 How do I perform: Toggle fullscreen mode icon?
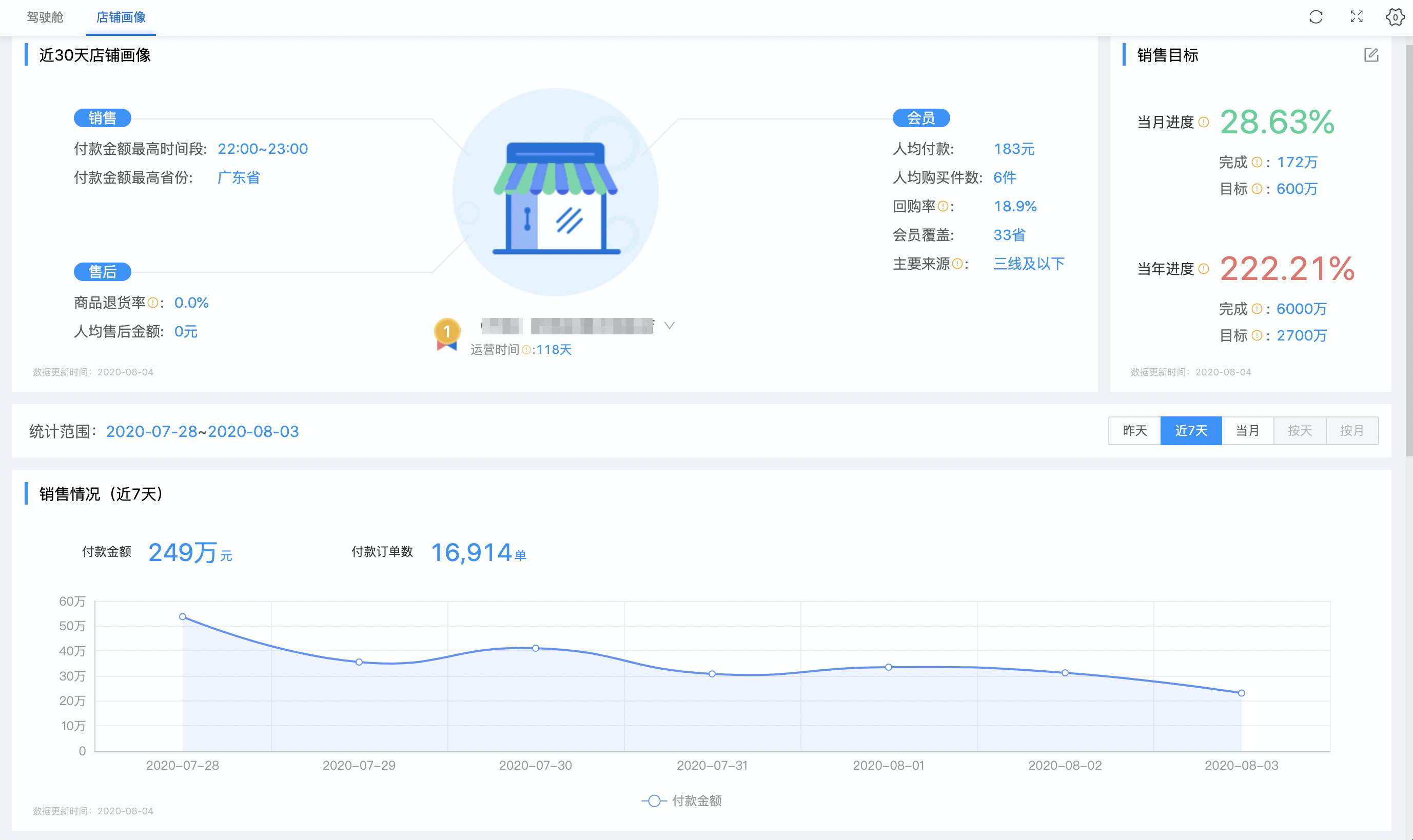tap(1357, 17)
